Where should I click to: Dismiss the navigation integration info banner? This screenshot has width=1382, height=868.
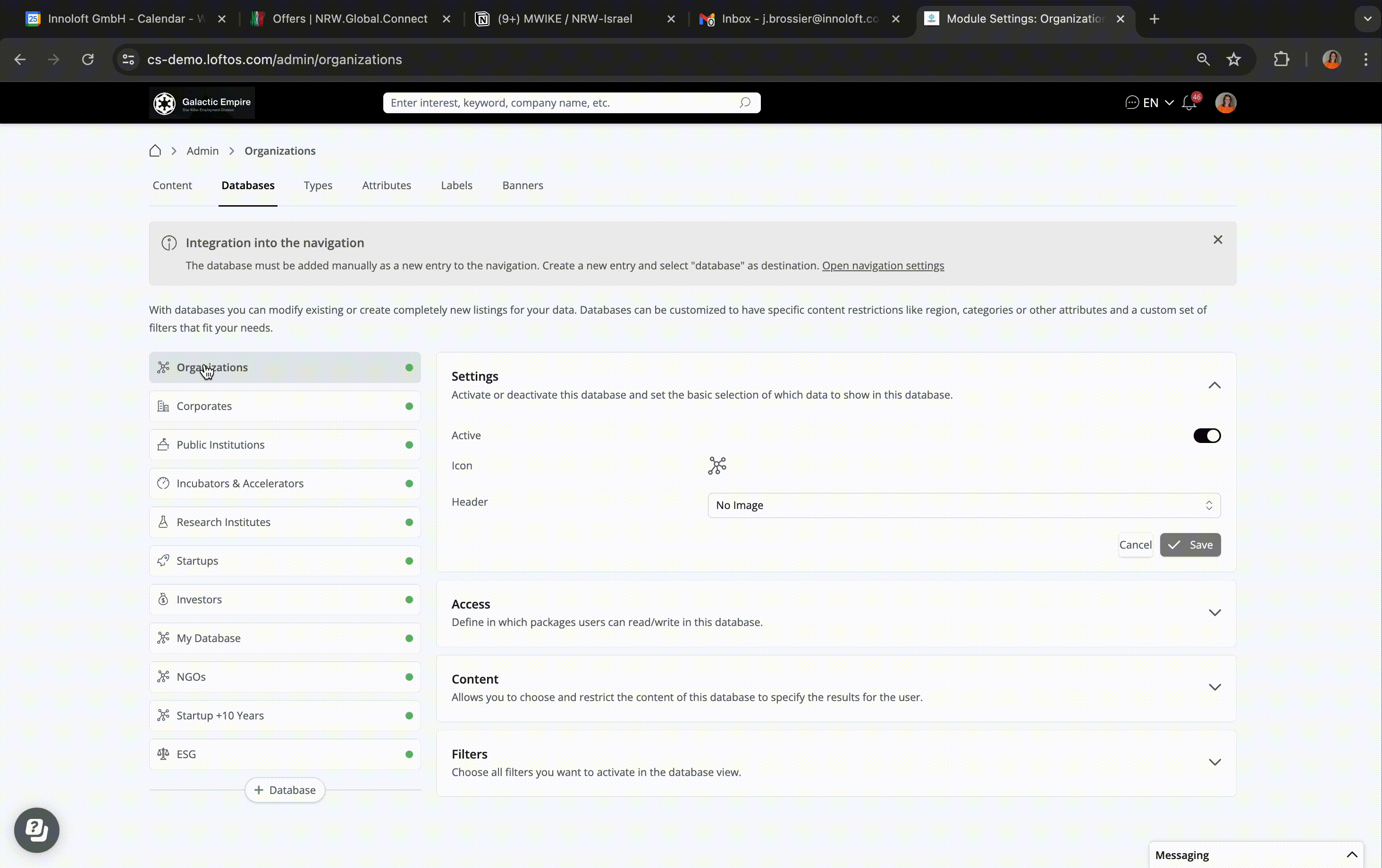pos(1218,240)
